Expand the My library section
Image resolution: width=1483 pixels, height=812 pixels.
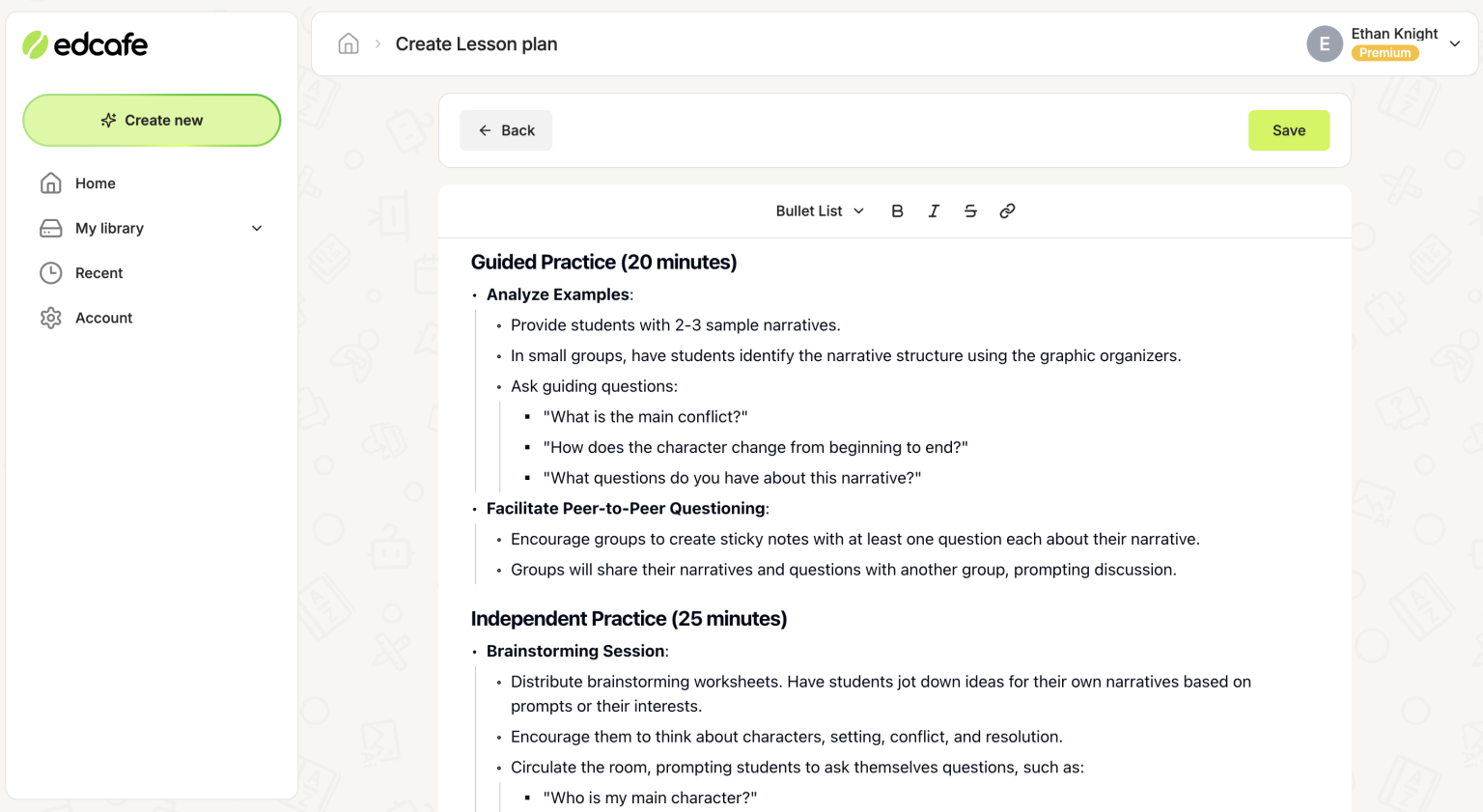click(256, 228)
